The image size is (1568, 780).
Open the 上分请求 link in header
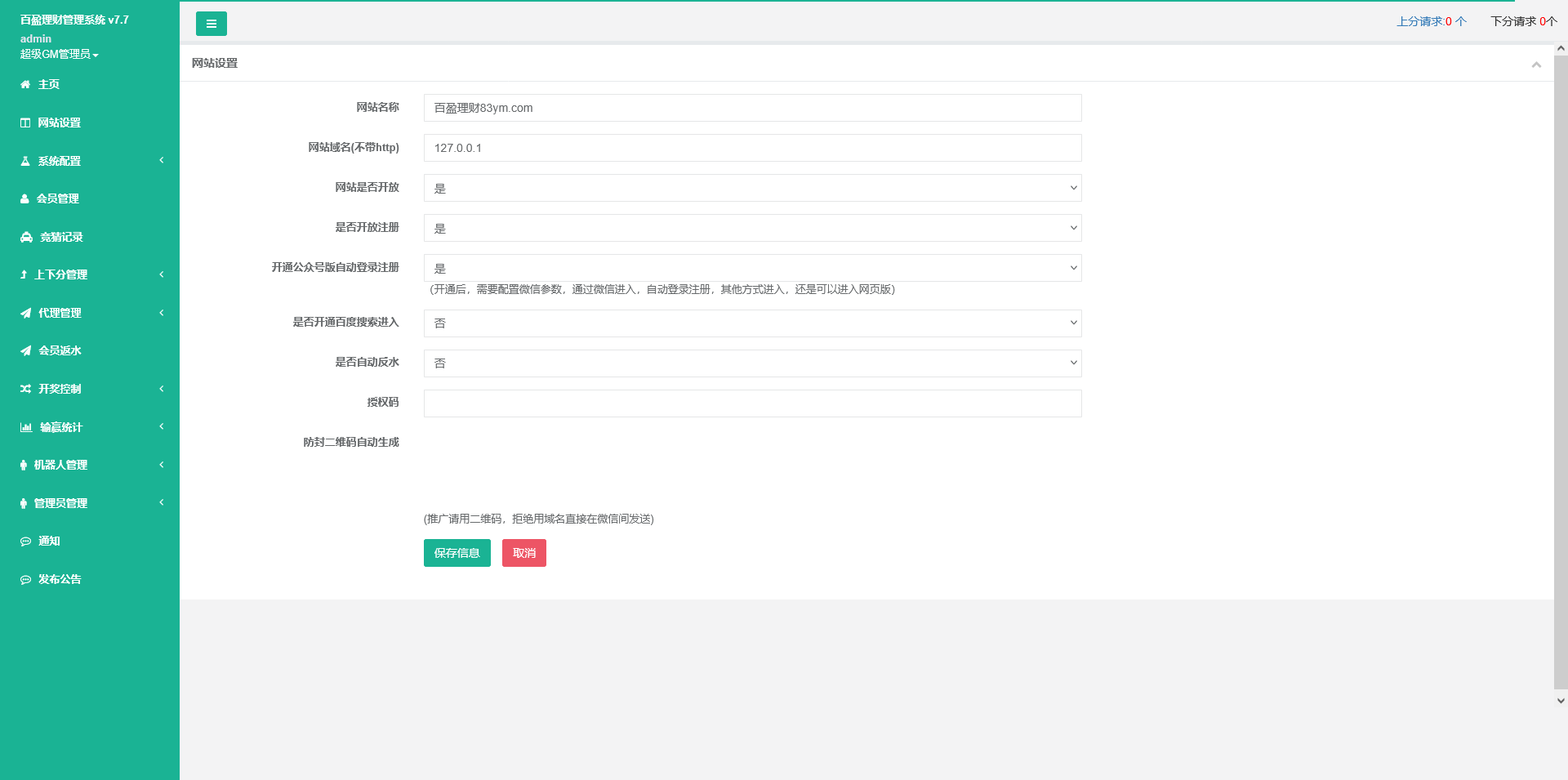click(1431, 21)
